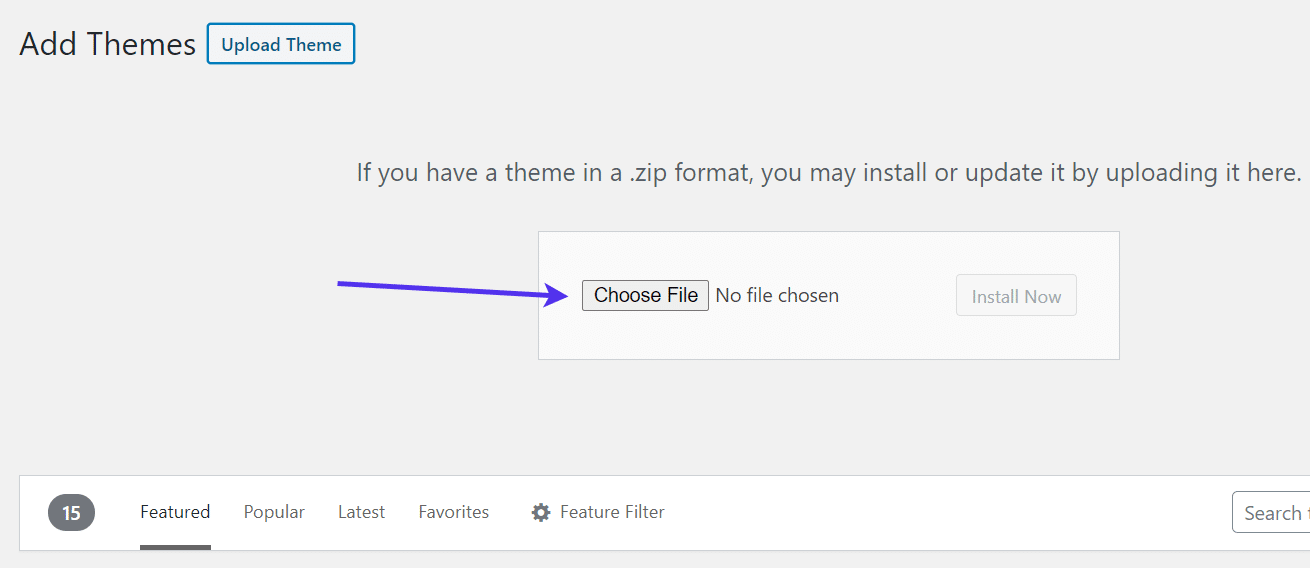Go to the Favorites tab
Screen dimensions: 1310x568
454,512
